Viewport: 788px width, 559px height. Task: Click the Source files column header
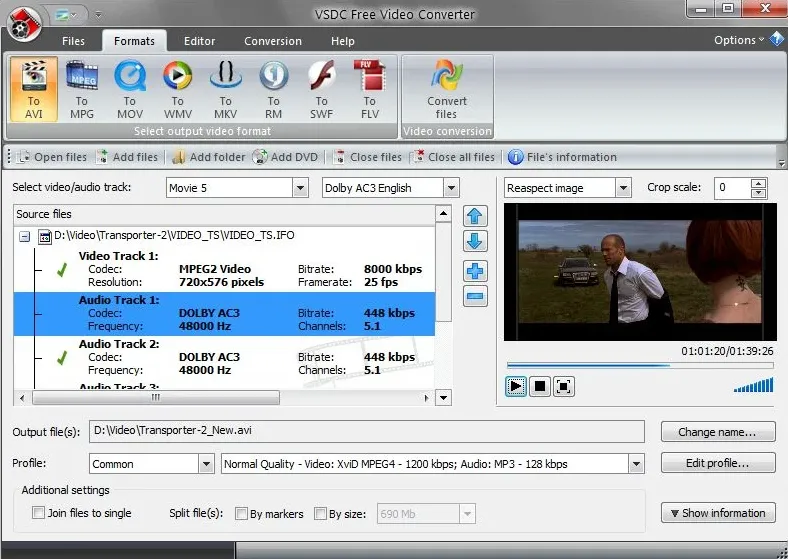224,214
